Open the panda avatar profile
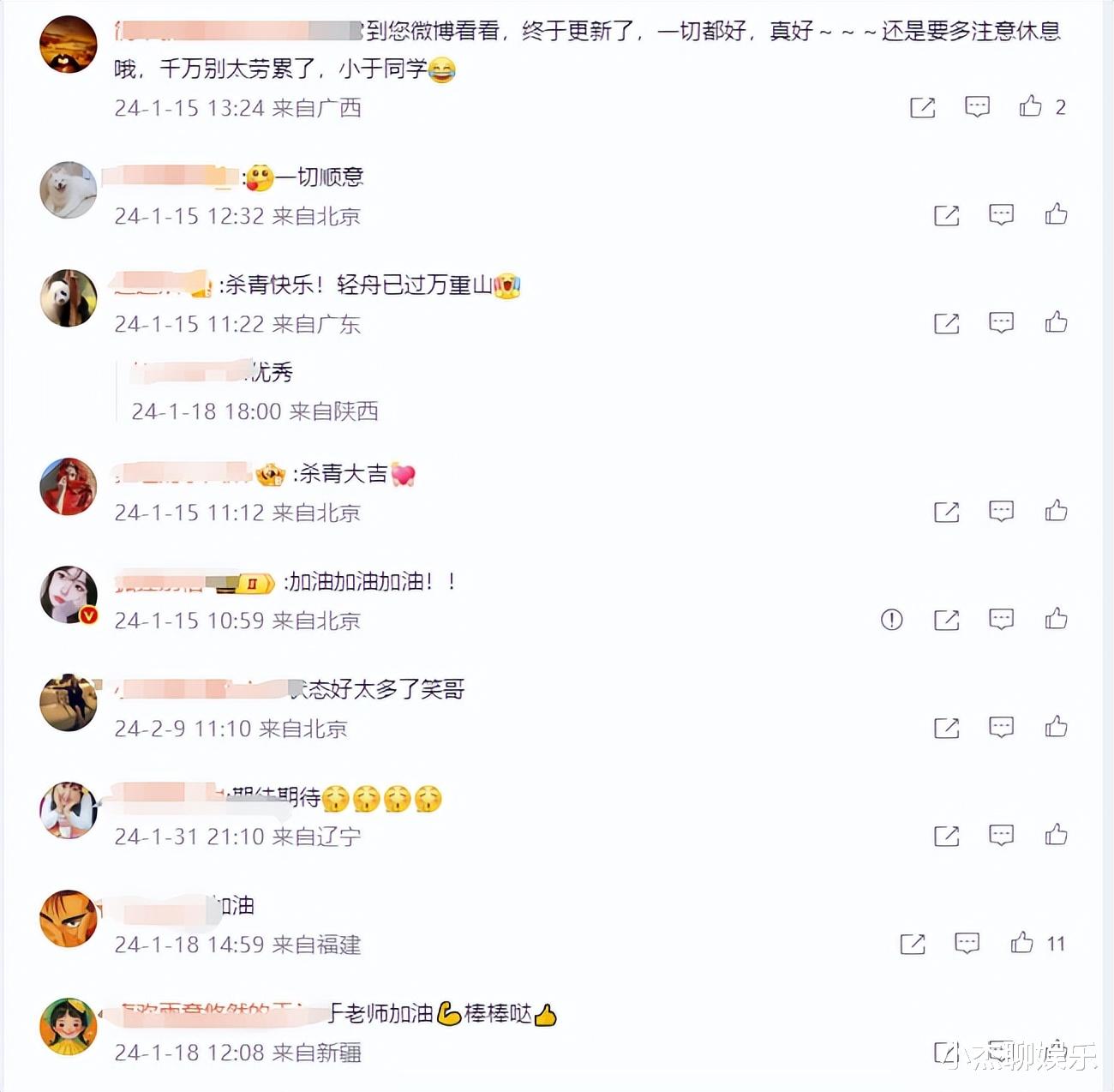1114x1092 pixels. click(x=69, y=298)
